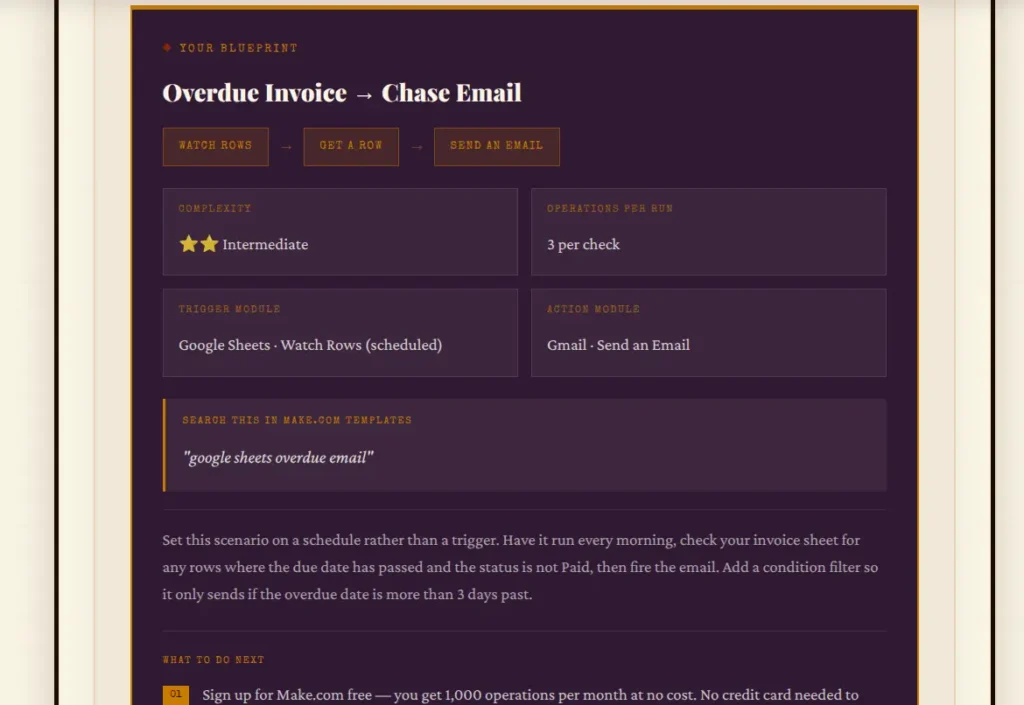Click the Intermediate complexity text
The width and height of the screenshot is (1024, 705).
coord(265,245)
